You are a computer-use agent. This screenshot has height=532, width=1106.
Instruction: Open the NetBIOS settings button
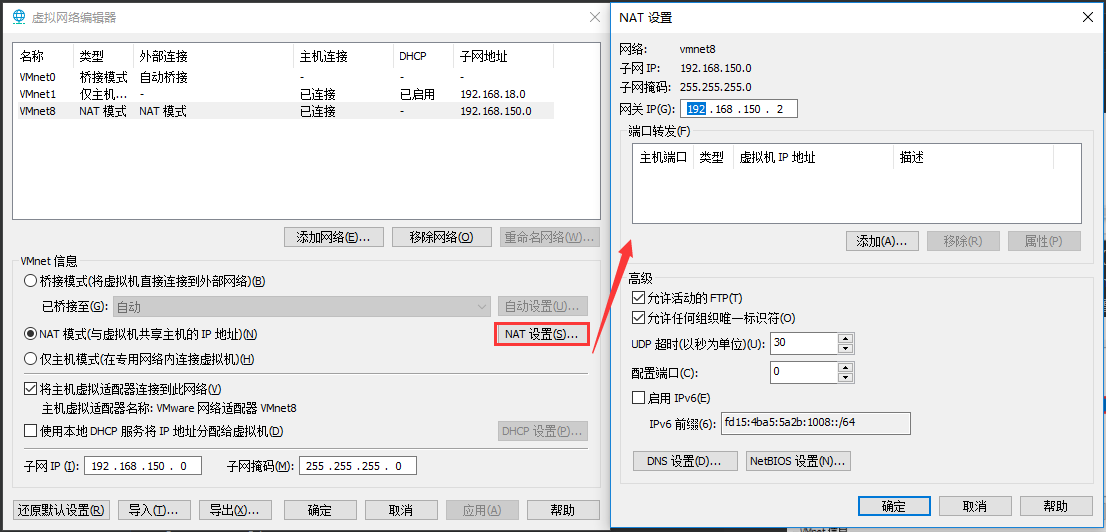[798, 461]
